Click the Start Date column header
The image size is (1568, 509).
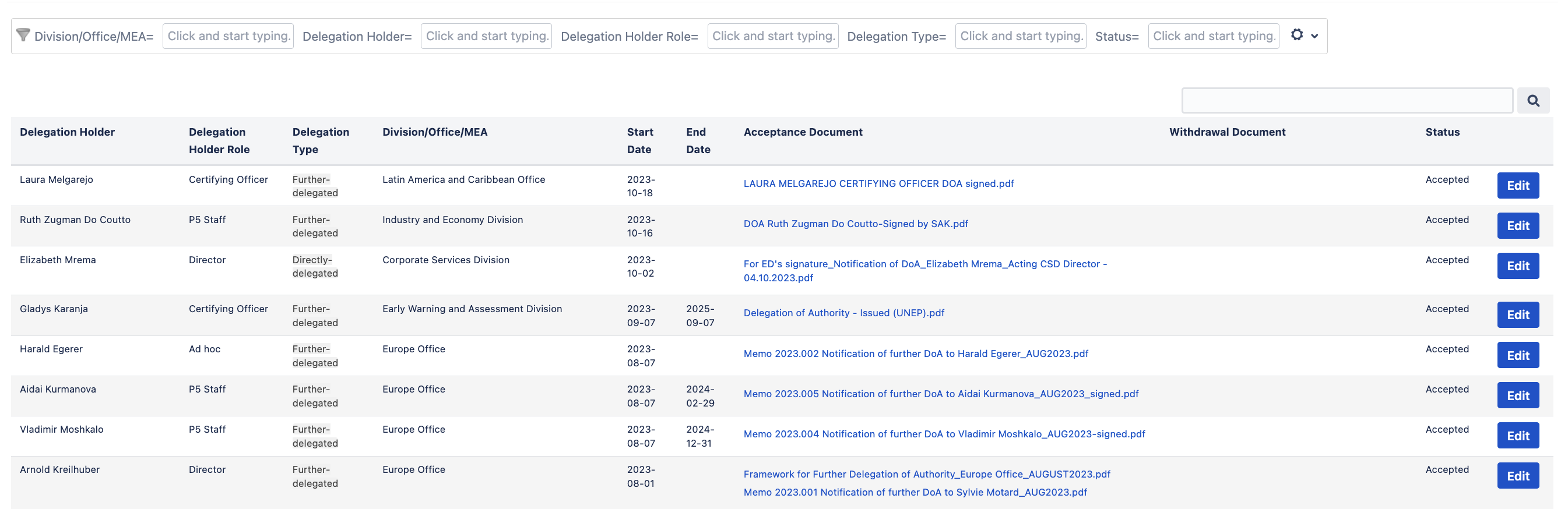[640, 140]
